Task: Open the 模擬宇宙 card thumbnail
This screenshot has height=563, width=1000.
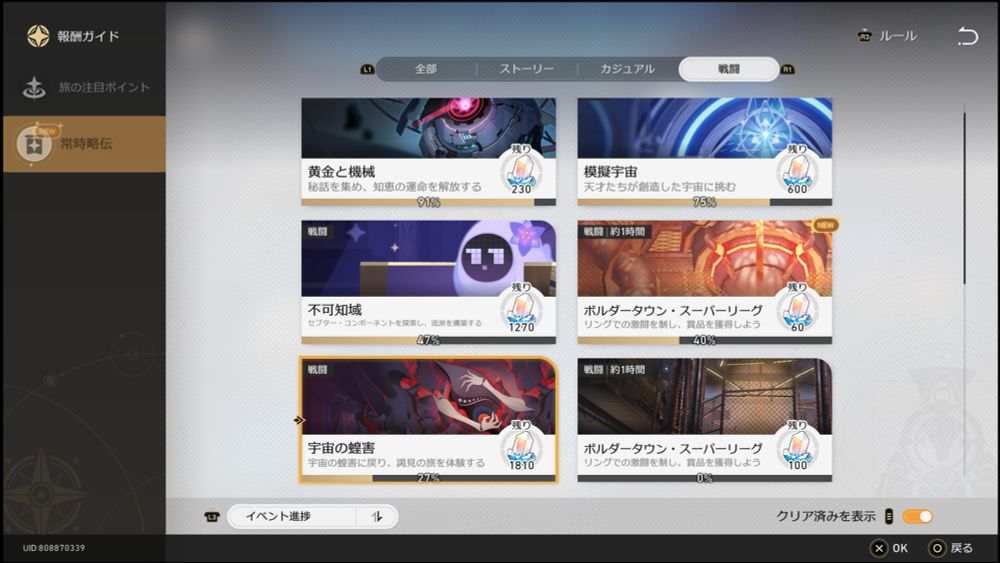Action: pos(704,128)
